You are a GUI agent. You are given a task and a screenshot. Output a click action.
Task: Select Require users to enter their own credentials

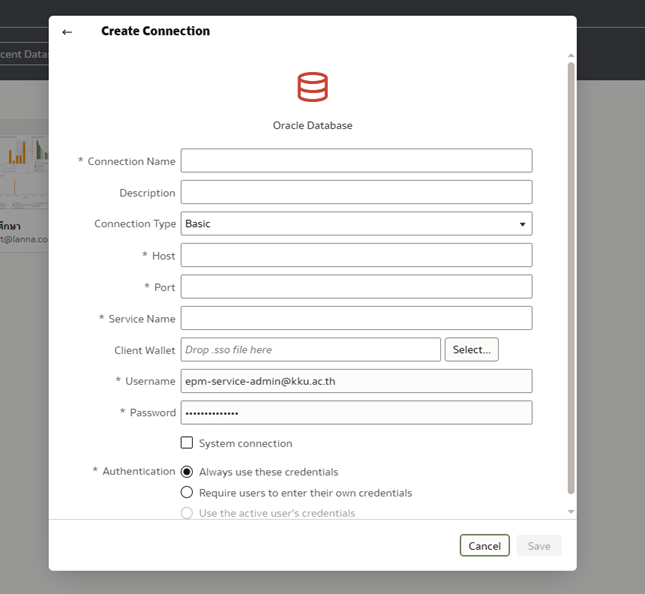click(187, 492)
